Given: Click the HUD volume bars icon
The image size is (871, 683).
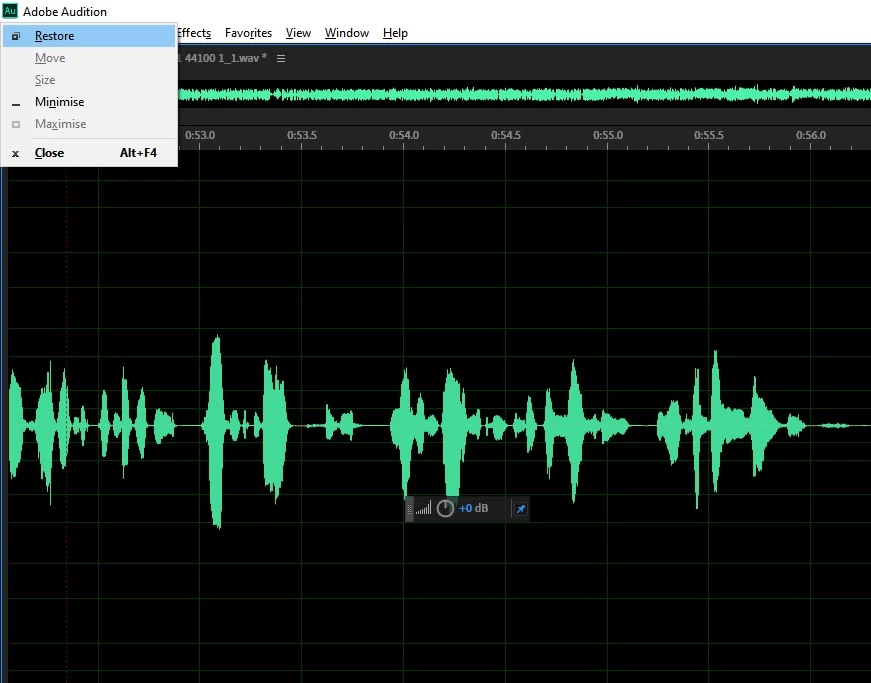Looking at the screenshot, I should pos(423,508).
